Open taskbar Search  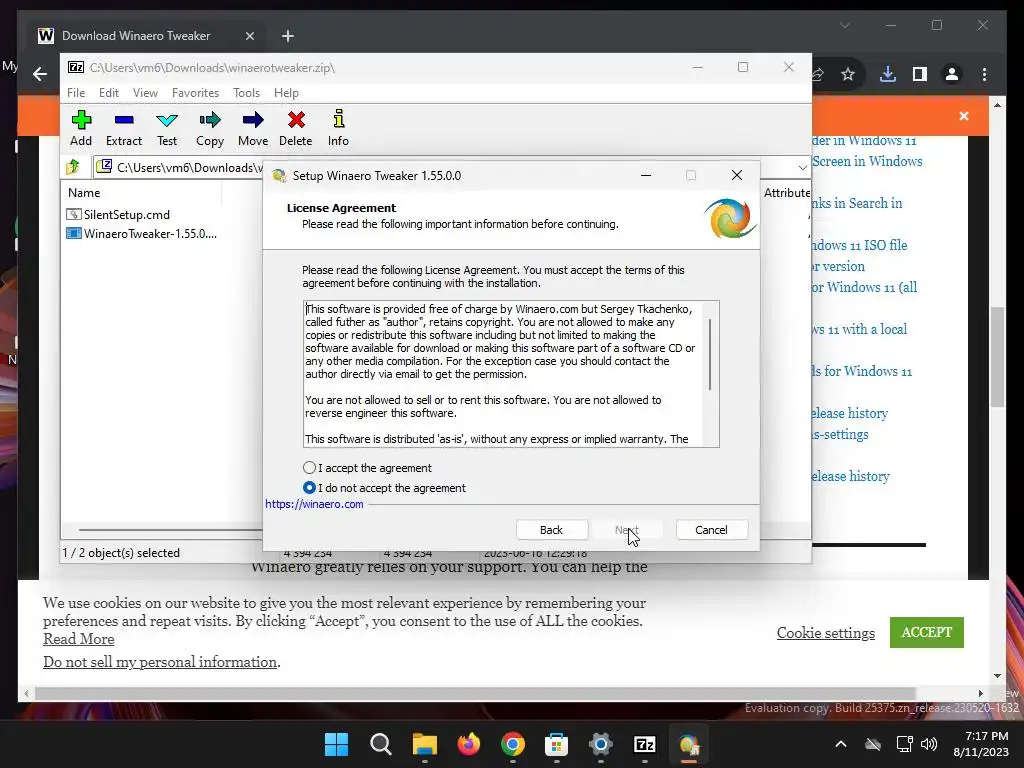coord(381,744)
